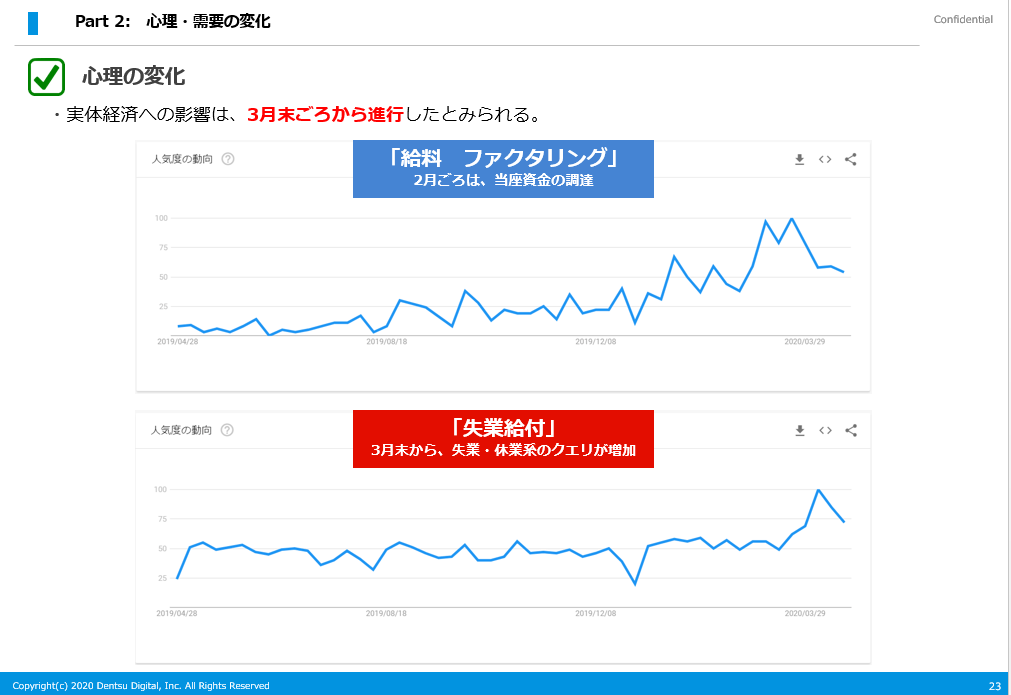Select red 「失業給付」 banner
Viewport: 1011px width, 695px height.
coord(503,438)
